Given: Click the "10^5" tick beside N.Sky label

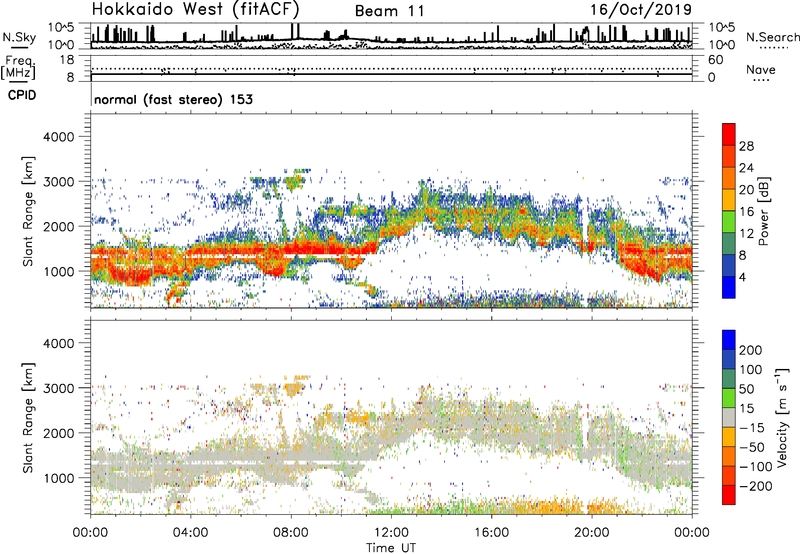Looking at the screenshot, I should tap(61, 27).
